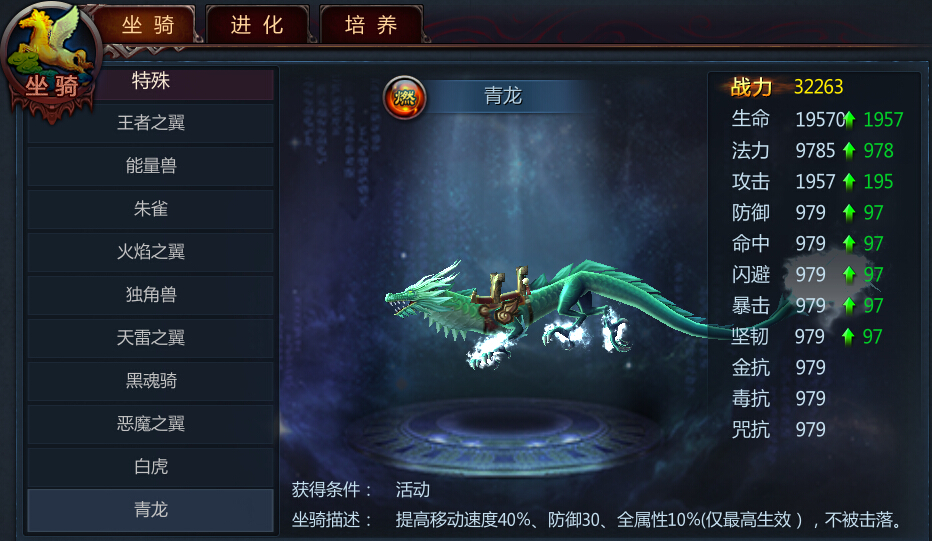Viewport: 932px width, 541px height.
Task: Switch to the 进化 tab
Action: (x=257, y=24)
